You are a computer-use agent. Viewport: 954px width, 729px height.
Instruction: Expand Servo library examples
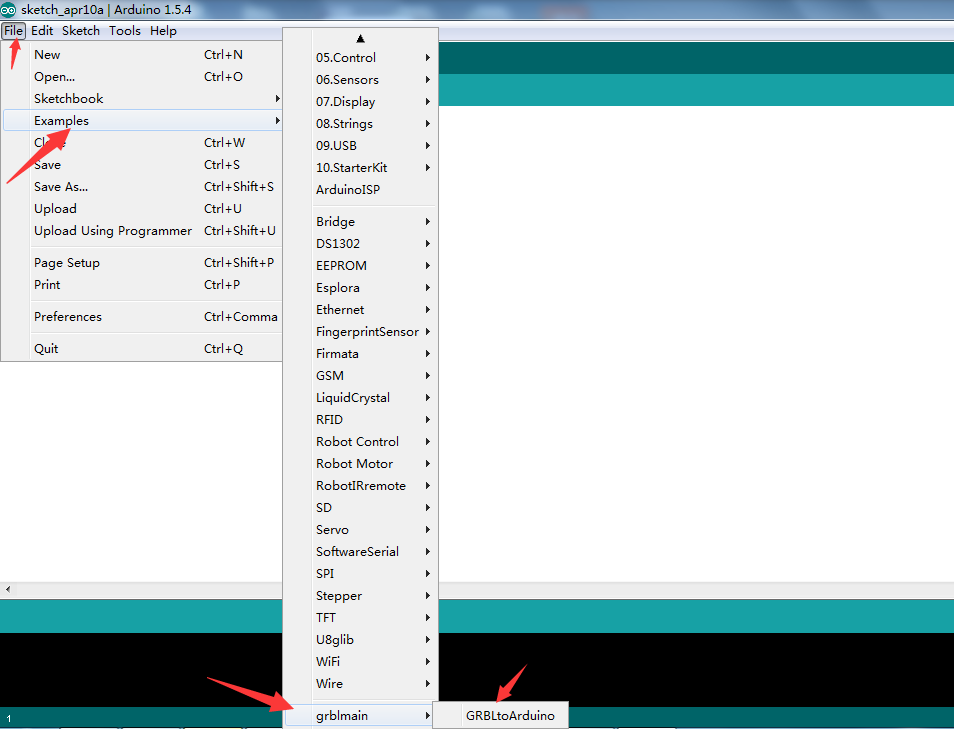pyautogui.click(x=361, y=529)
